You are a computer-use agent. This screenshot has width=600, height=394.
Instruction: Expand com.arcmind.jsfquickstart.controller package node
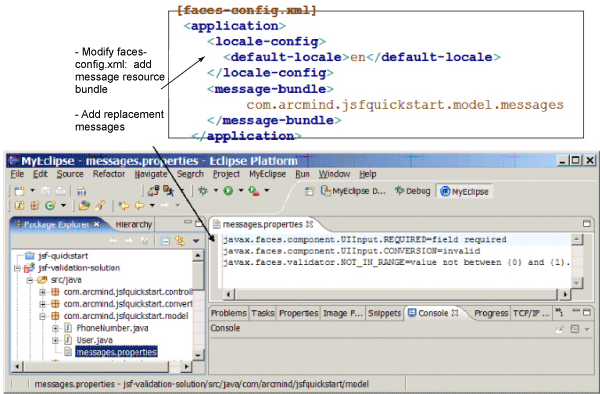pyautogui.click(x=42, y=292)
